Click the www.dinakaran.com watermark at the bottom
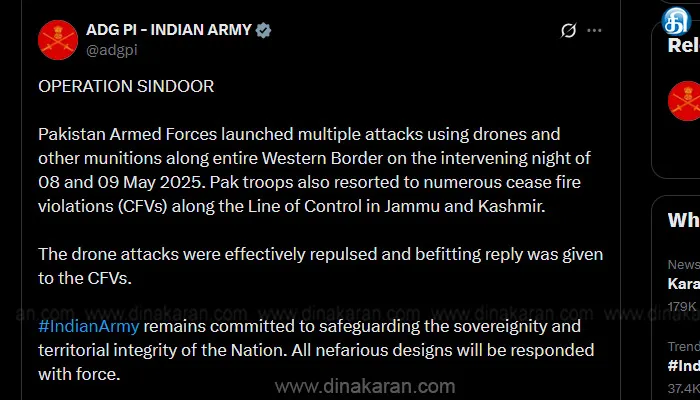This screenshot has height=400, width=700. [365, 386]
